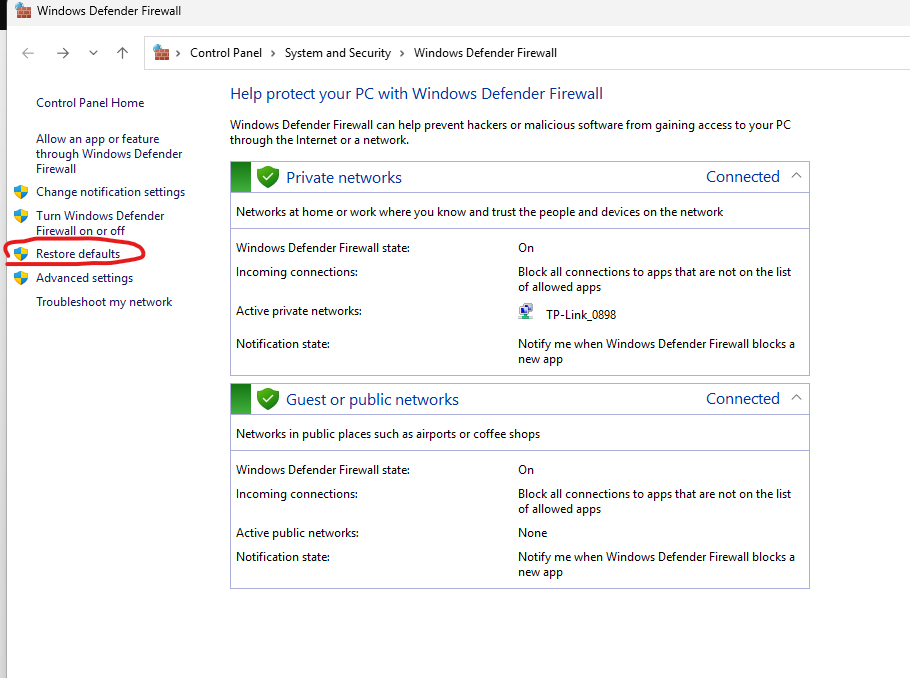Collapse Private networks section chevron
Screen dimensions: 910x678
(x=796, y=176)
